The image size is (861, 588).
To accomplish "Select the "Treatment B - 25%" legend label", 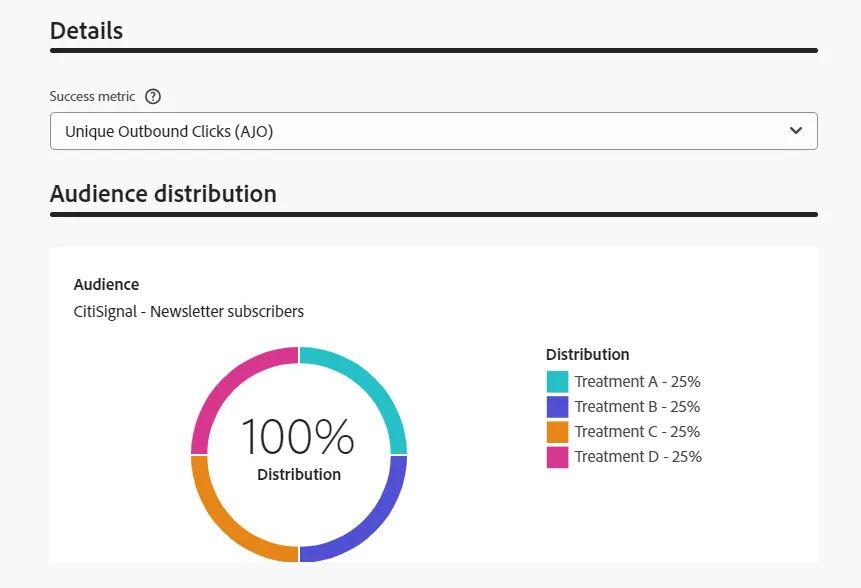I will click(x=638, y=407).
